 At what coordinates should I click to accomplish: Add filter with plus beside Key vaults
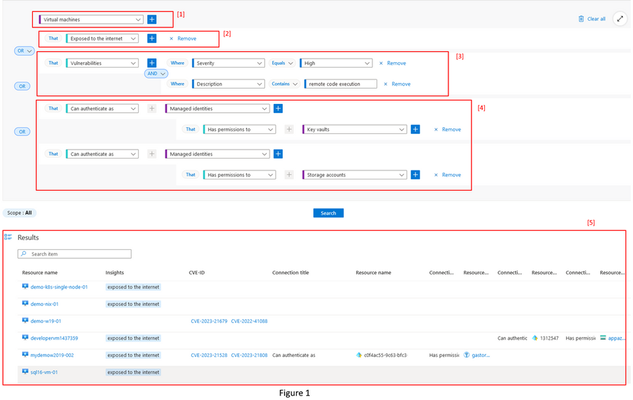coord(415,129)
